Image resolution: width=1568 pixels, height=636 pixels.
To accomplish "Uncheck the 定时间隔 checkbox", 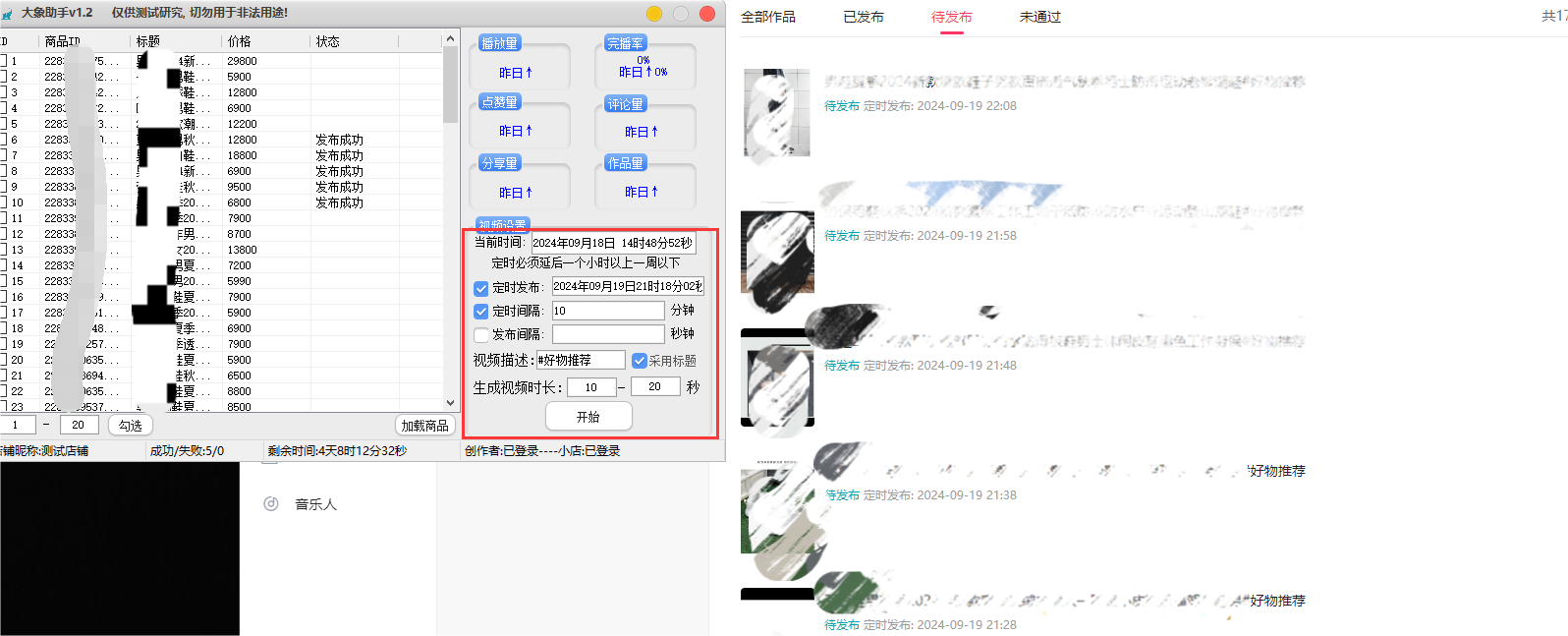I will (481, 312).
